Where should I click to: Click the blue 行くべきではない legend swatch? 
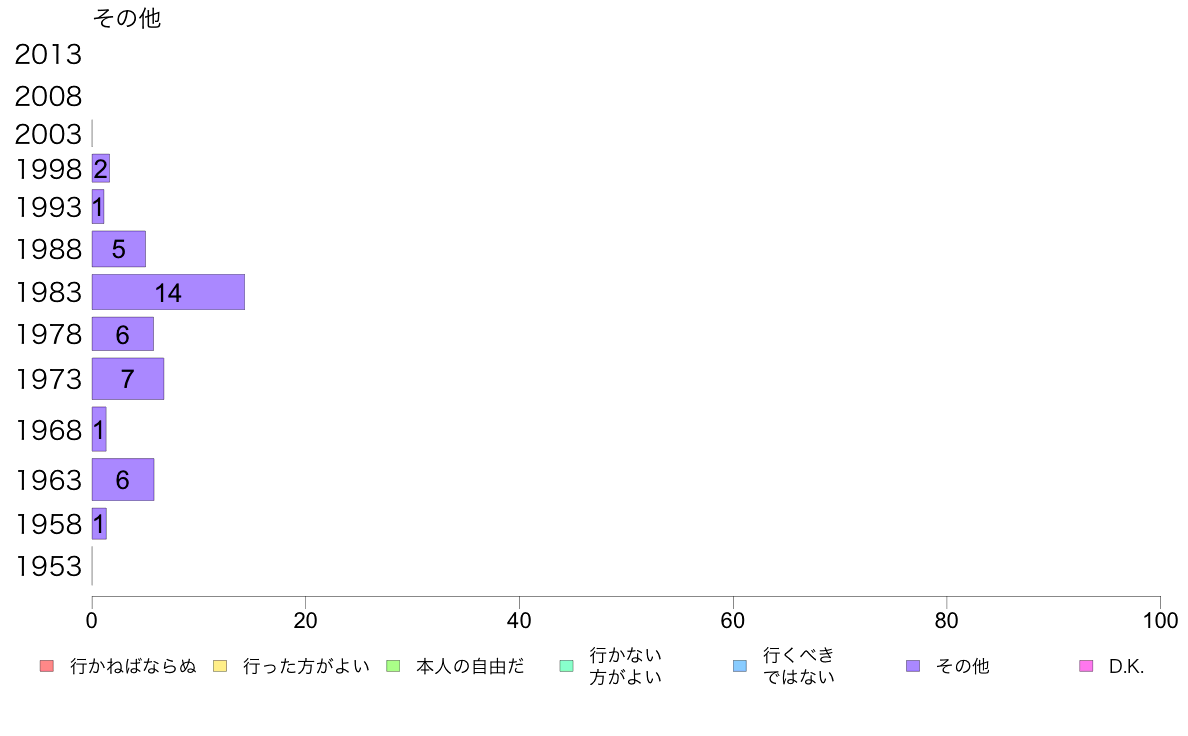[740, 666]
